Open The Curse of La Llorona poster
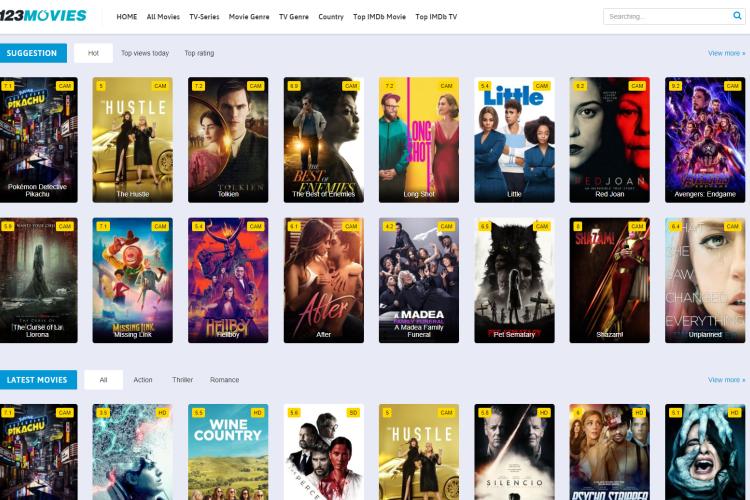Image resolution: width=750 pixels, height=500 pixels. tap(38, 280)
